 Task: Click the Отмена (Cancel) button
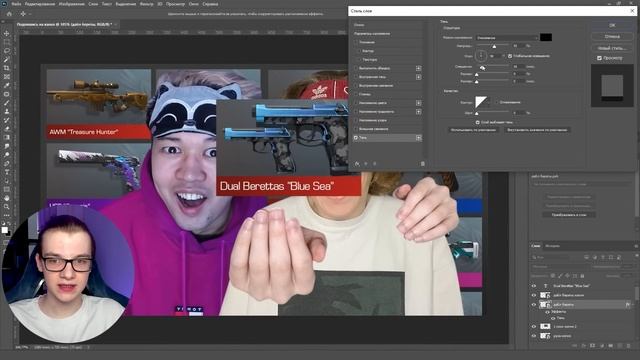612,37
